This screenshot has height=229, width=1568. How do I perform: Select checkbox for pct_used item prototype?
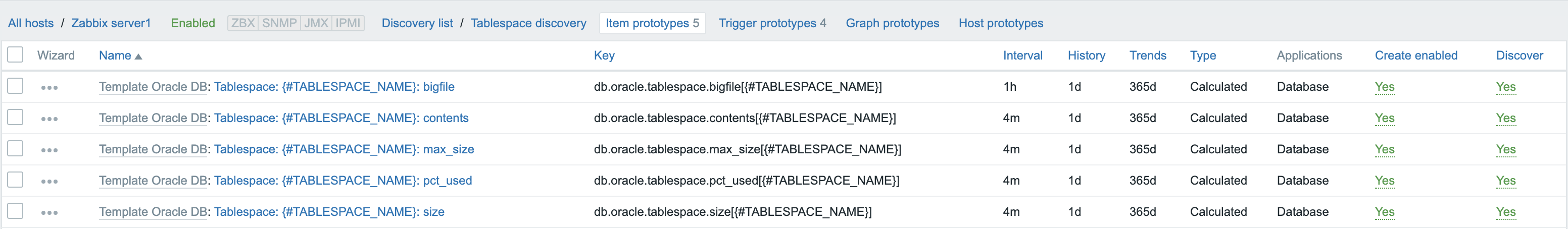coord(15,180)
